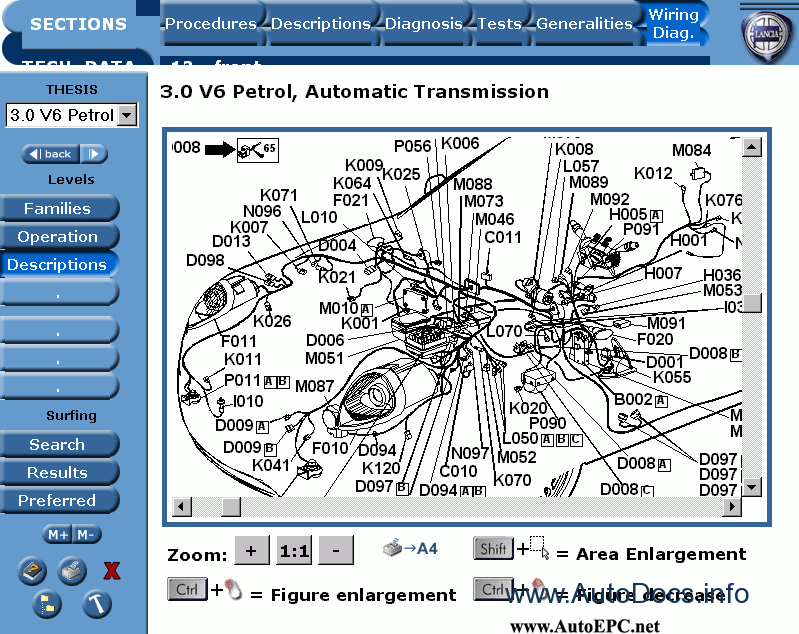Switch to the Diagnosis tab
This screenshot has height=634, width=799.
point(423,24)
